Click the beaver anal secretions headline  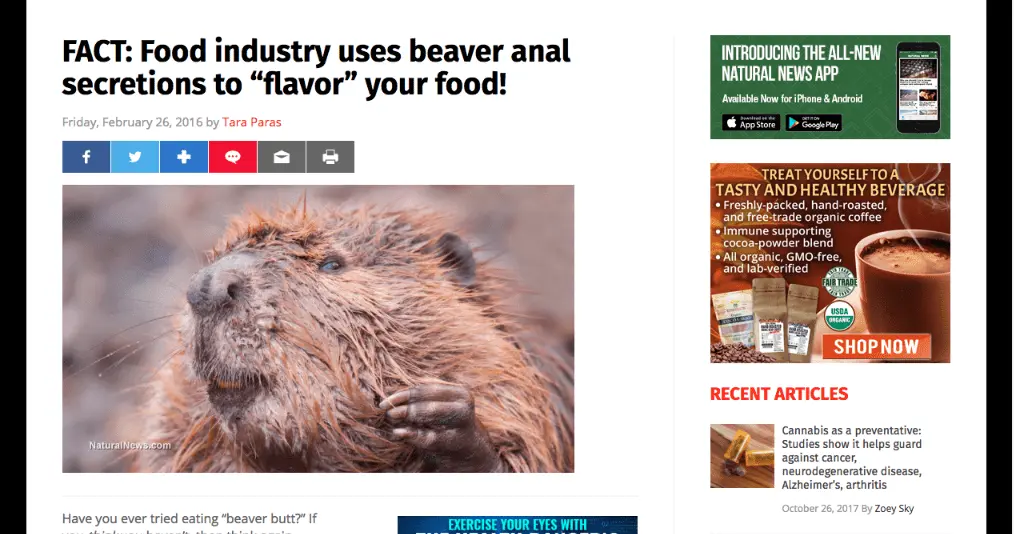(316, 68)
